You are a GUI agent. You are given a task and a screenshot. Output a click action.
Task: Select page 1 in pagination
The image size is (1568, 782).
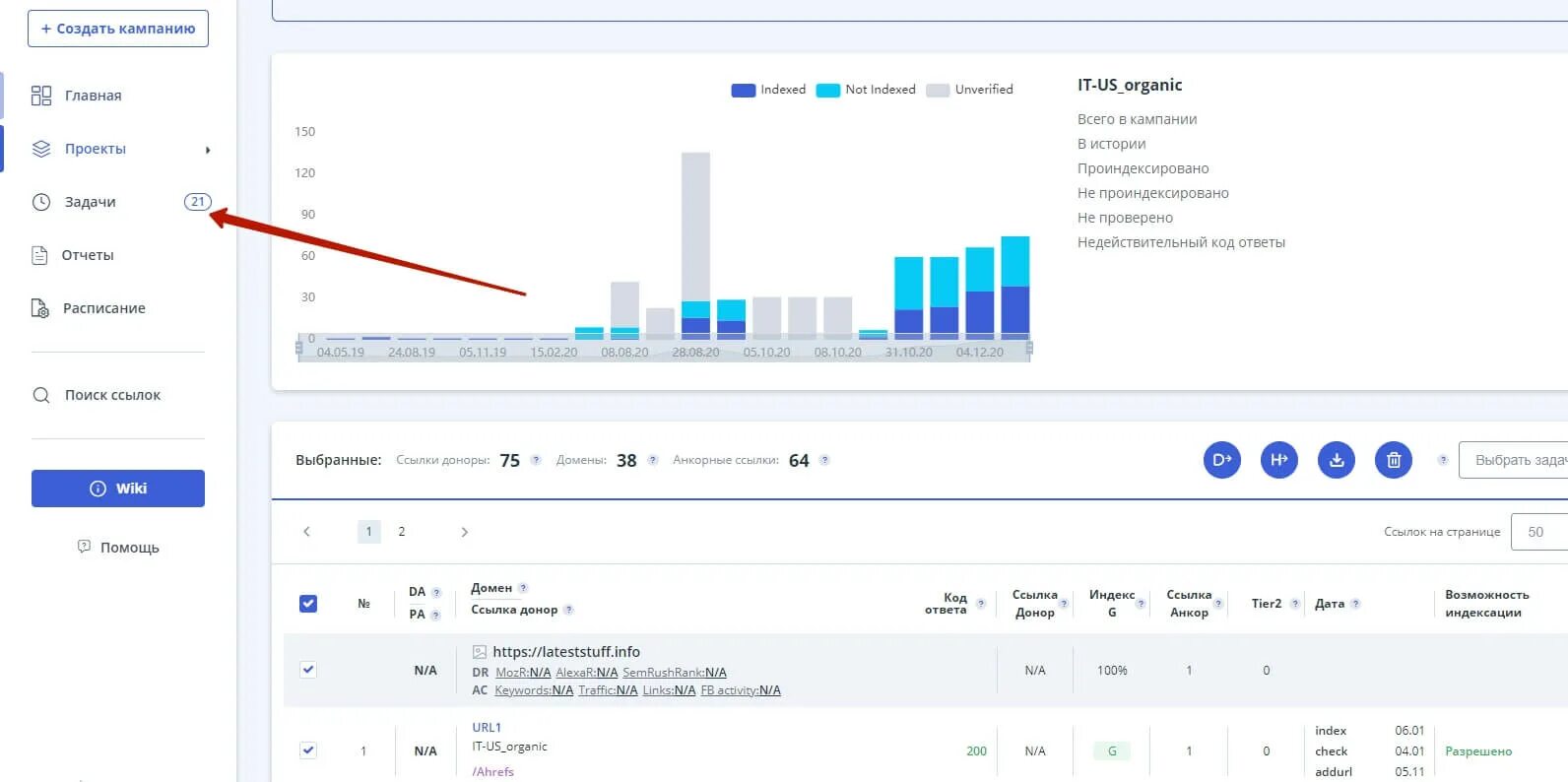tap(368, 532)
